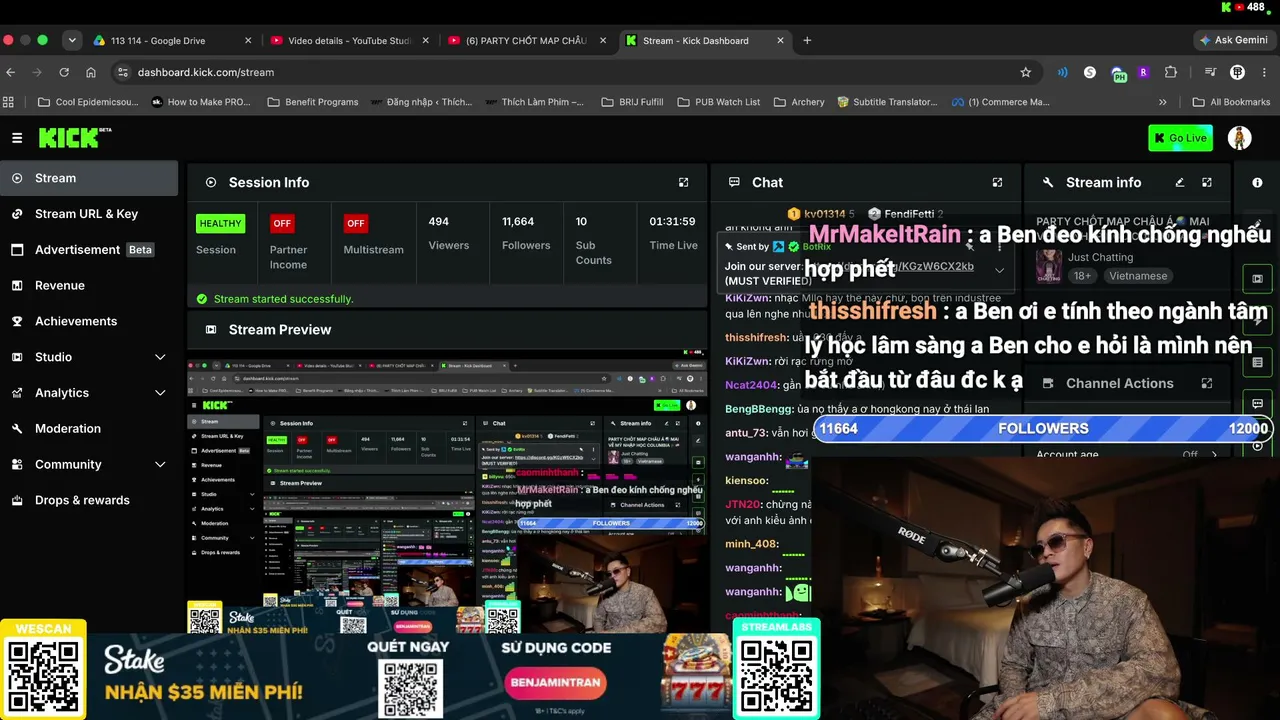This screenshot has width=1280, height=720.
Task: Expand the Studio sidebar section
Action: click(160, 357)
